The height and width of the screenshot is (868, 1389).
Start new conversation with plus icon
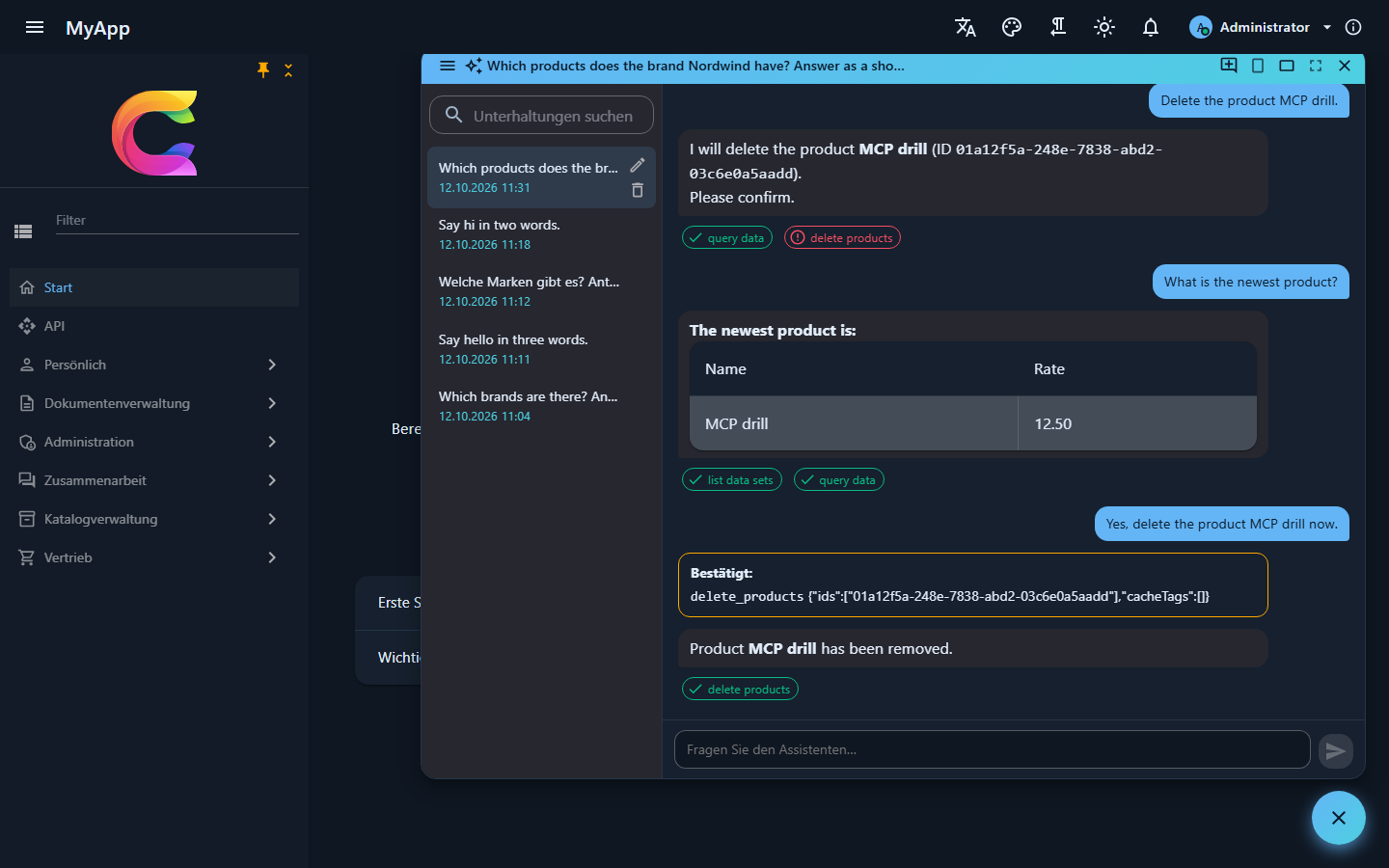[x=1229, y=66]
